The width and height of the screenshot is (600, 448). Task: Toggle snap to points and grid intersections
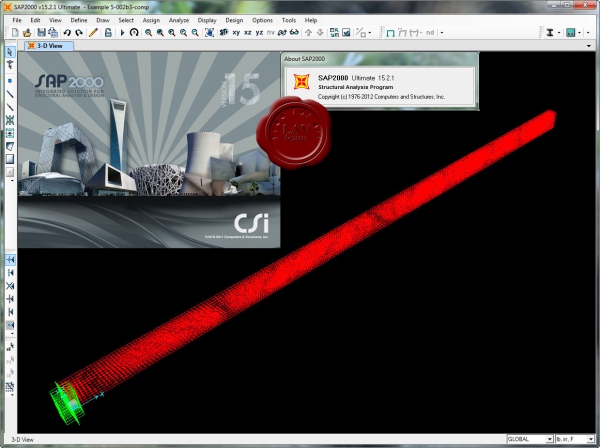pos(10,260)
